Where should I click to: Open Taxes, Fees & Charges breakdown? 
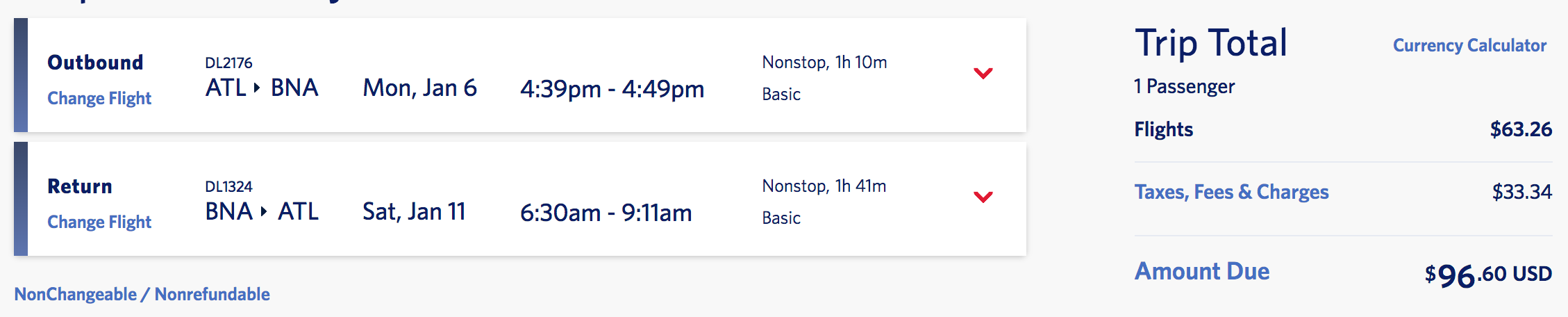pyautogui.click(x=1231, y=192)
